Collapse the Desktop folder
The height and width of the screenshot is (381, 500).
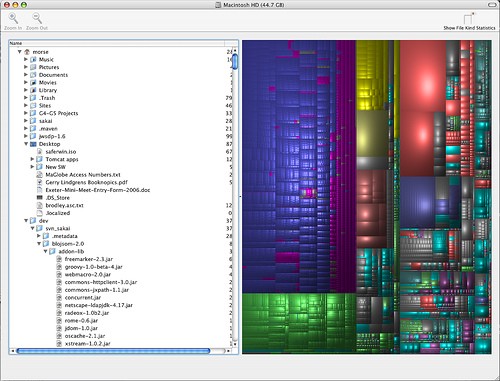pos(26,144)
